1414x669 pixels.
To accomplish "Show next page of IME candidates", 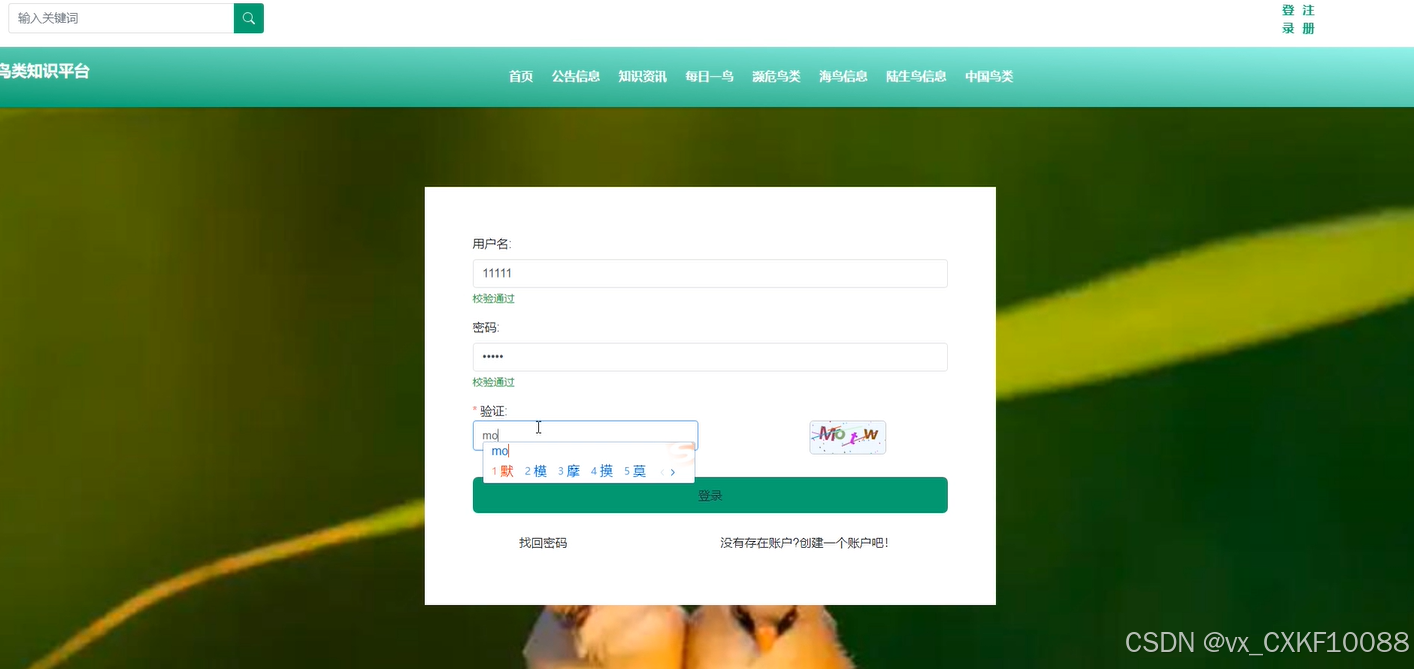I will tap(673, 472).
